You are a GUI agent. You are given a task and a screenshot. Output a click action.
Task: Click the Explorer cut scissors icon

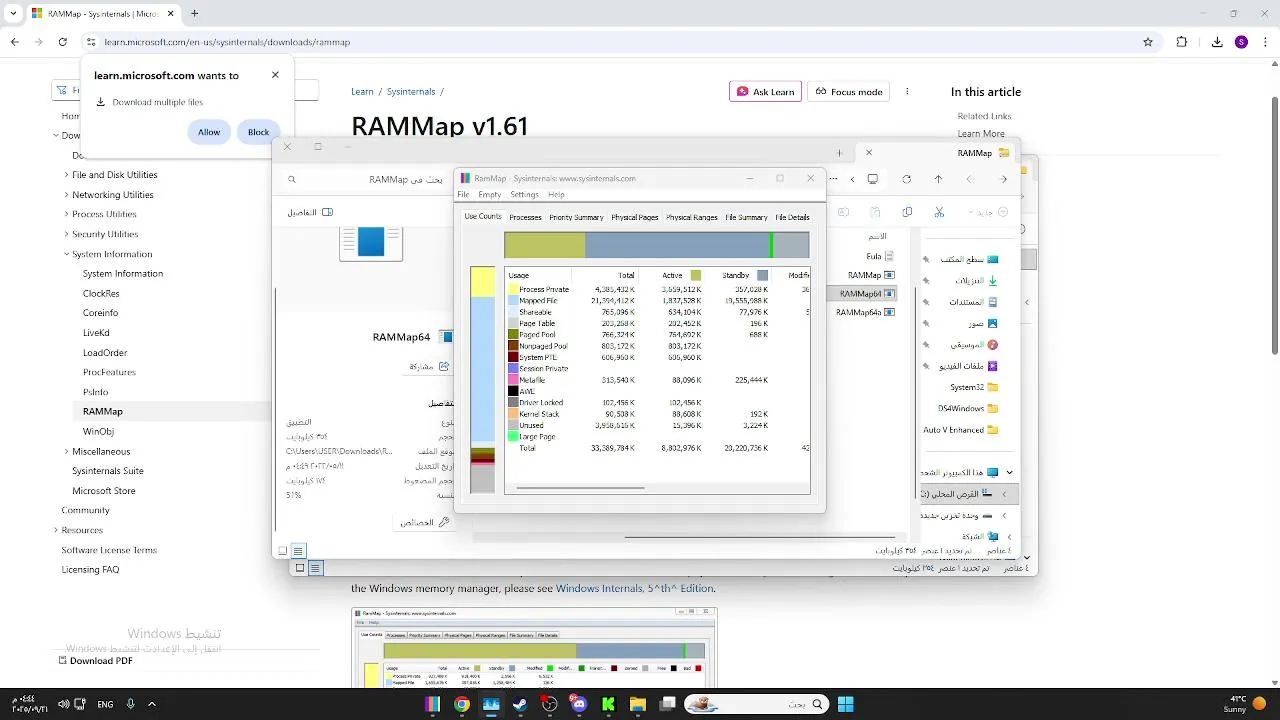939,212
